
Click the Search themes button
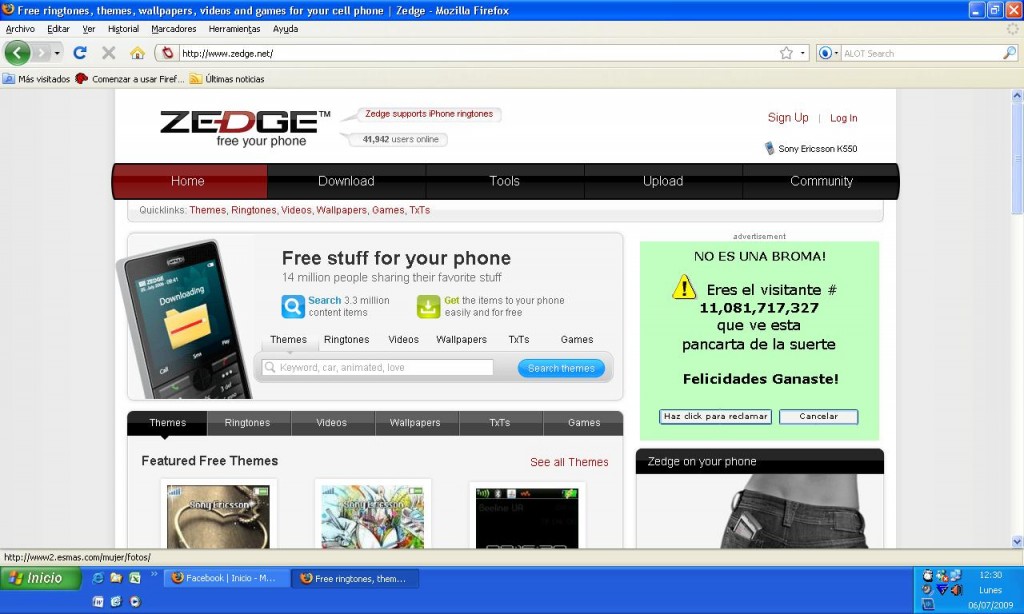point(561,368)
